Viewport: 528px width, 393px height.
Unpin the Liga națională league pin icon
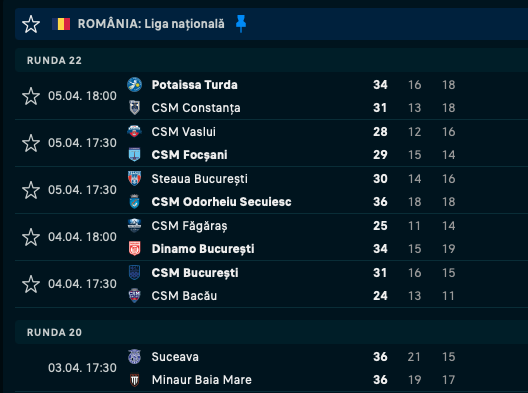click(241, 24)
